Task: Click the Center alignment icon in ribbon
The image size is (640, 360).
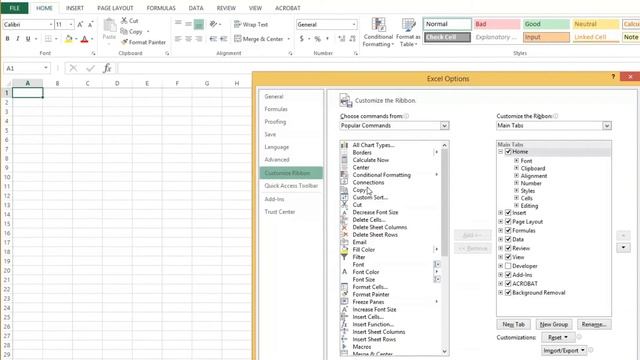Action: (188, 39)
